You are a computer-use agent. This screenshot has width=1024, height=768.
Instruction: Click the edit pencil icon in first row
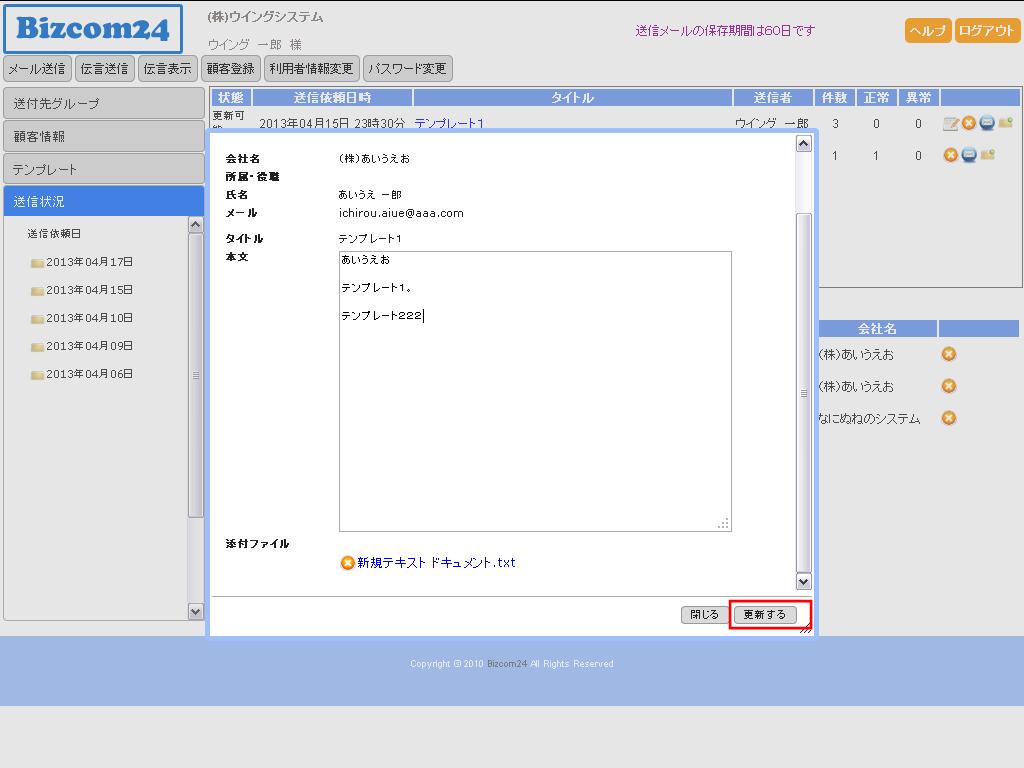pyautogui.click(x=951, y=124)
